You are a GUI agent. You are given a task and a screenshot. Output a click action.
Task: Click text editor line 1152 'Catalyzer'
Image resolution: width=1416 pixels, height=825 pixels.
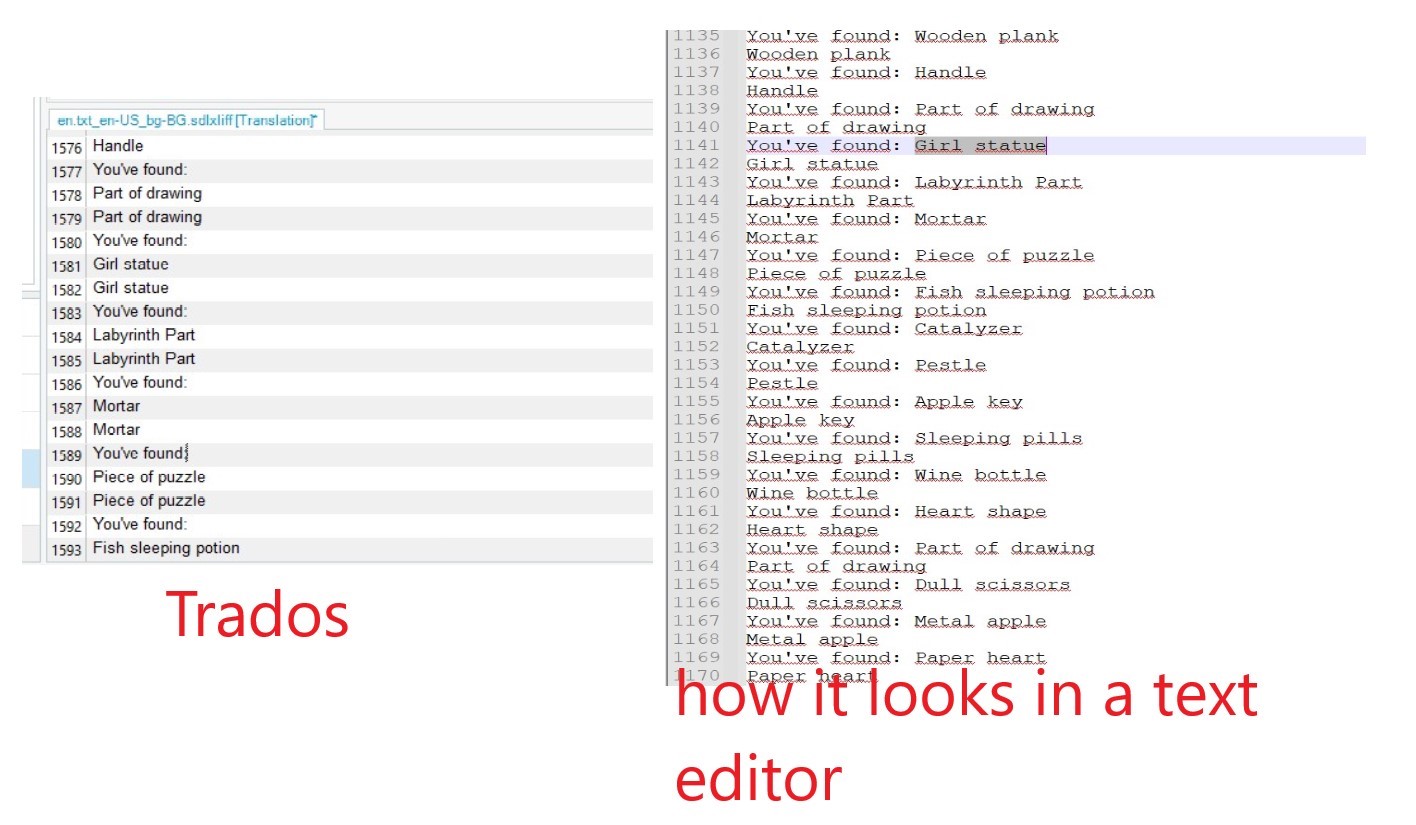pyautogui.click(x=800, y=347)
